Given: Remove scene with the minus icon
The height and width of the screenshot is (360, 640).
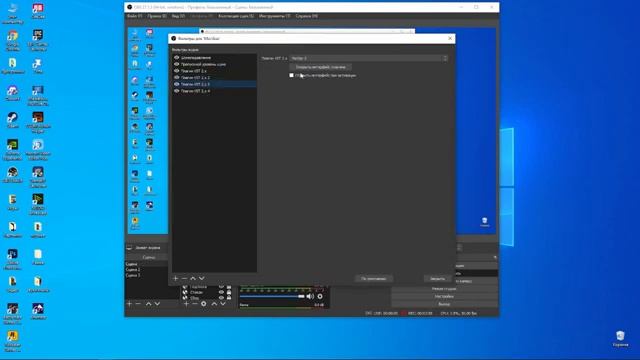Looking at the screenshot, I should (x=138, y=304).
